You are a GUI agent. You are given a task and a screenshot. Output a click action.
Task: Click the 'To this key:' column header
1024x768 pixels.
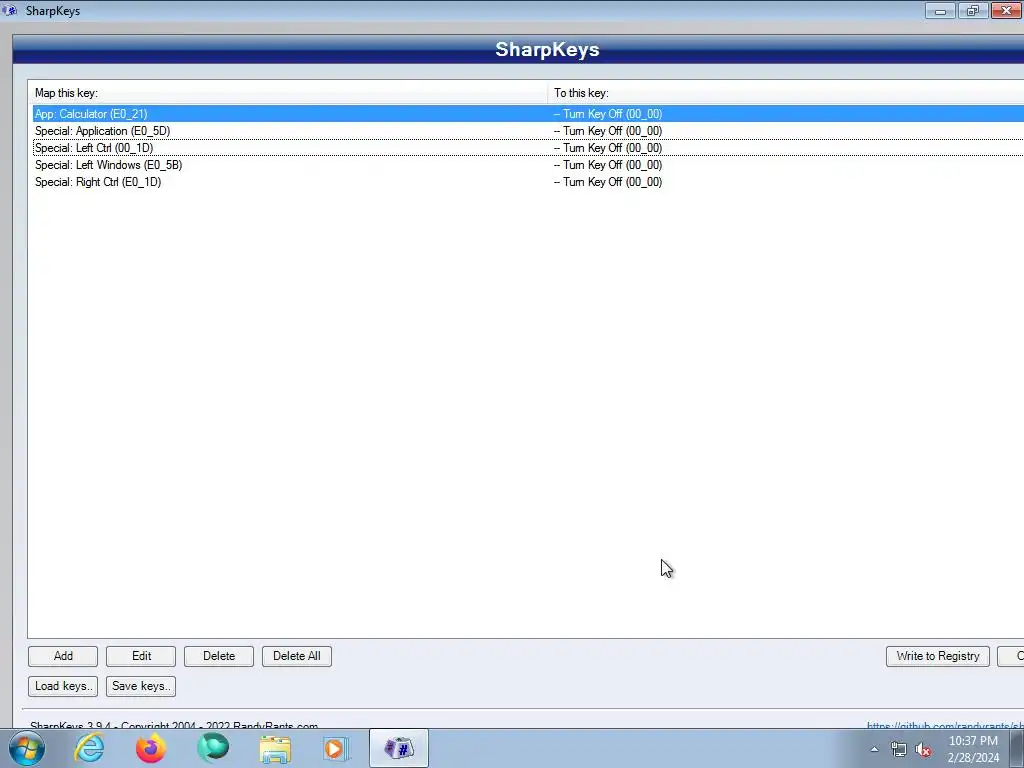[x=786, y=93]
